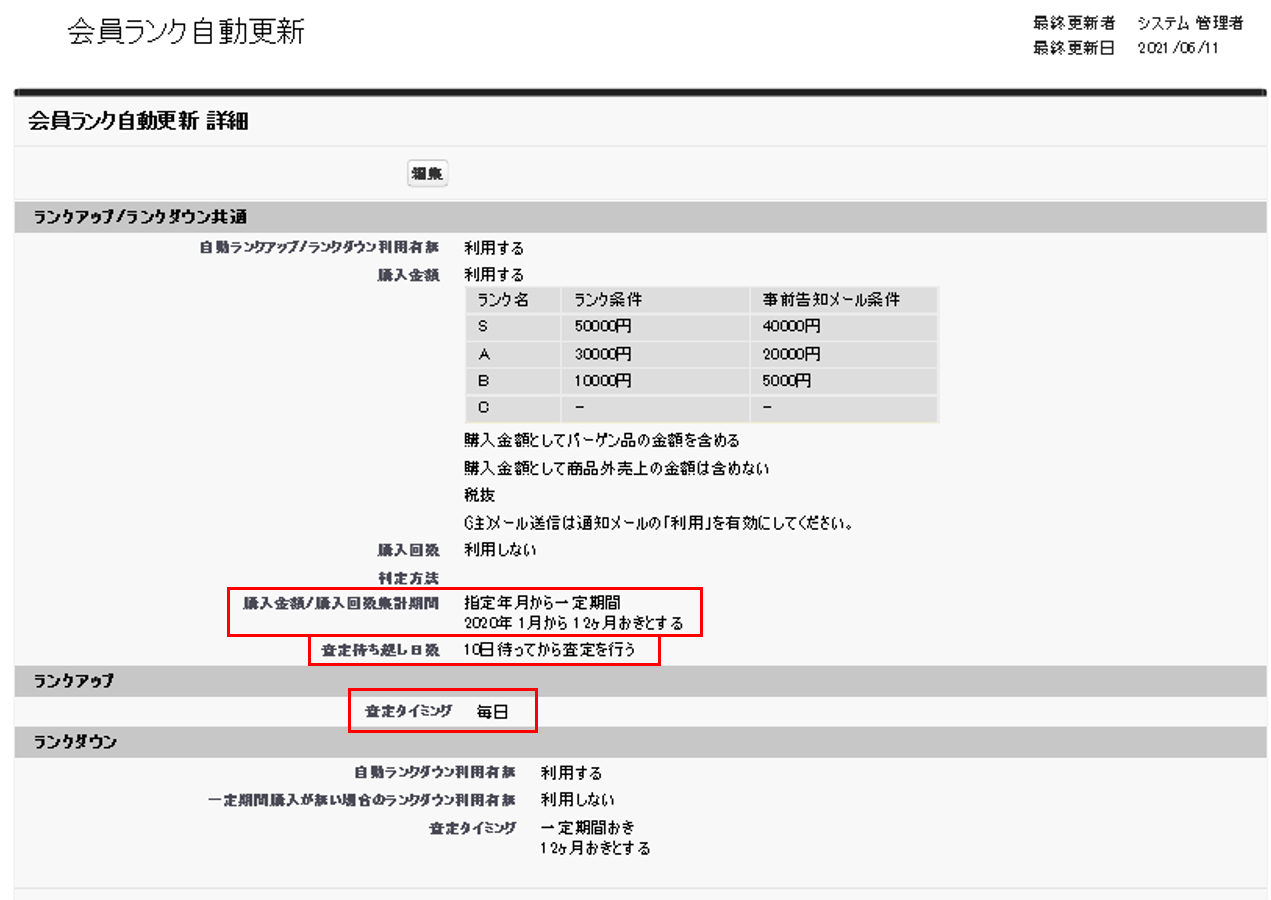Image resolution: width=1271 pixels, height=900 pixels.
Task: Select the 50000円 rank condition cell
Action: click(604, 327)
